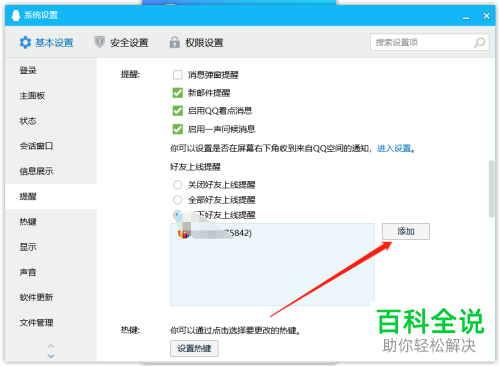
Task: Click the vertical scrollbar thumb
Action: click(x=491, y=189)
